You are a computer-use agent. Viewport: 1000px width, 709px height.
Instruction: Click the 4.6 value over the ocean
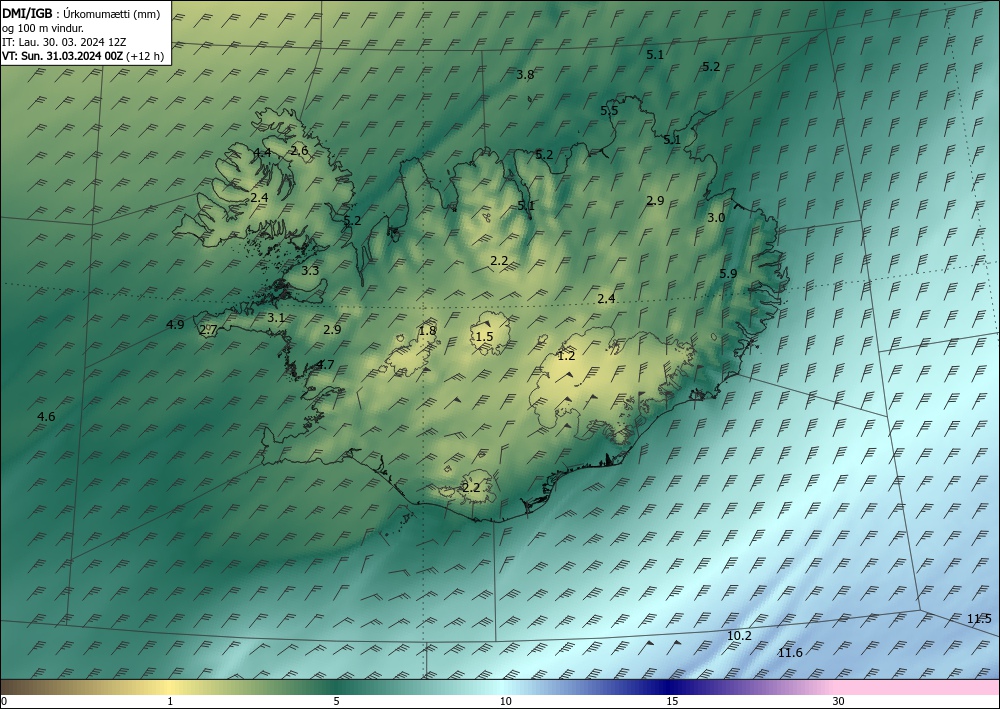tap(46, 417)
